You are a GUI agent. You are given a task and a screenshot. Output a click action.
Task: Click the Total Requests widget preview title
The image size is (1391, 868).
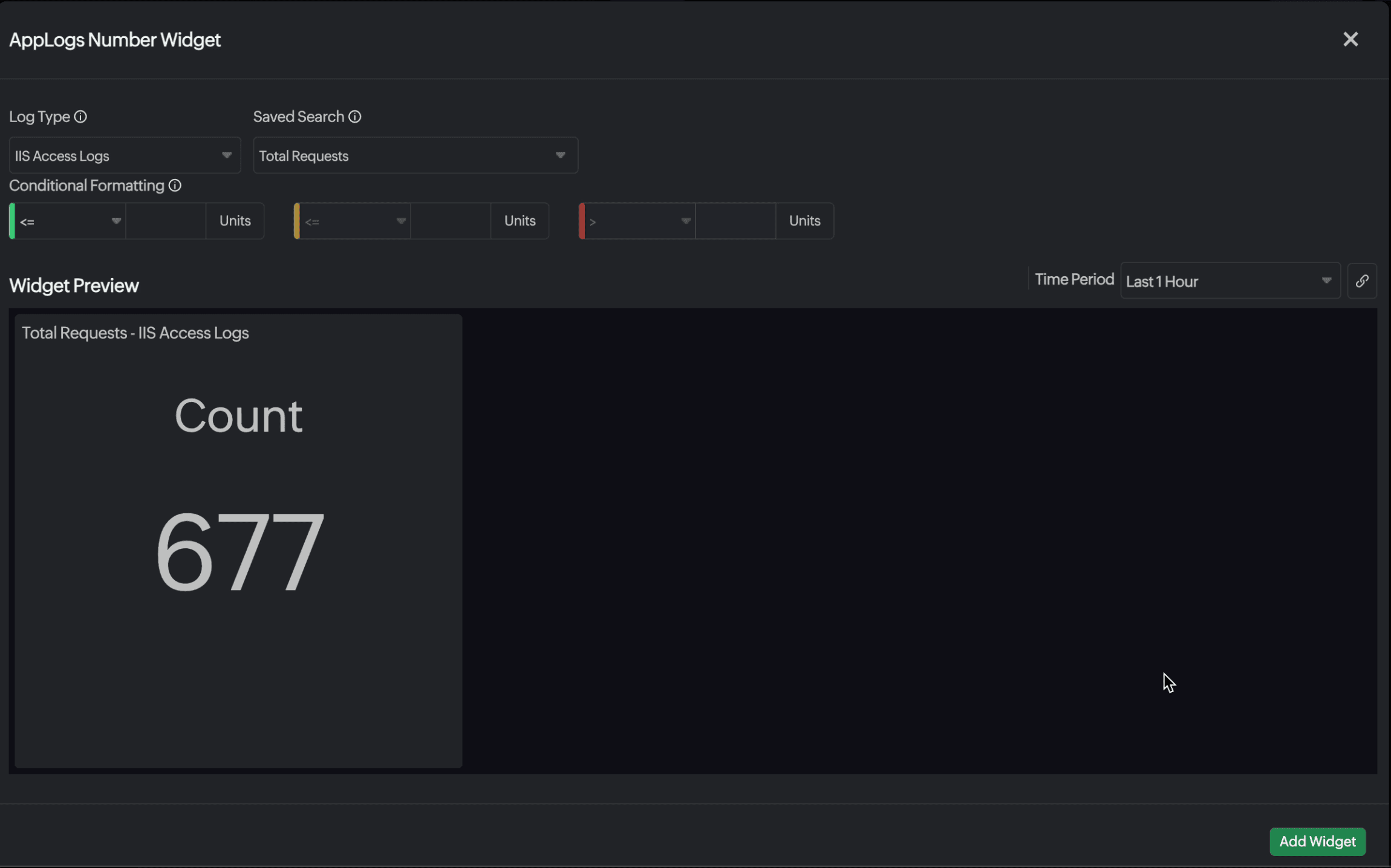coord(135,333)
